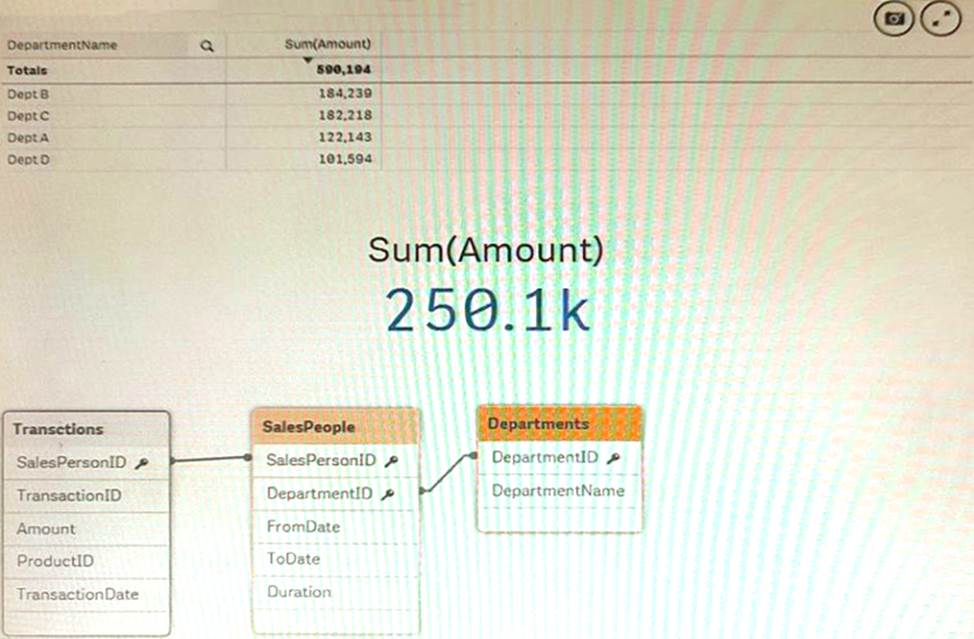Click the Sum(Amount) 250.1k KPI value
This screenshot has width=974, height=639.
[x=487, y=311]
